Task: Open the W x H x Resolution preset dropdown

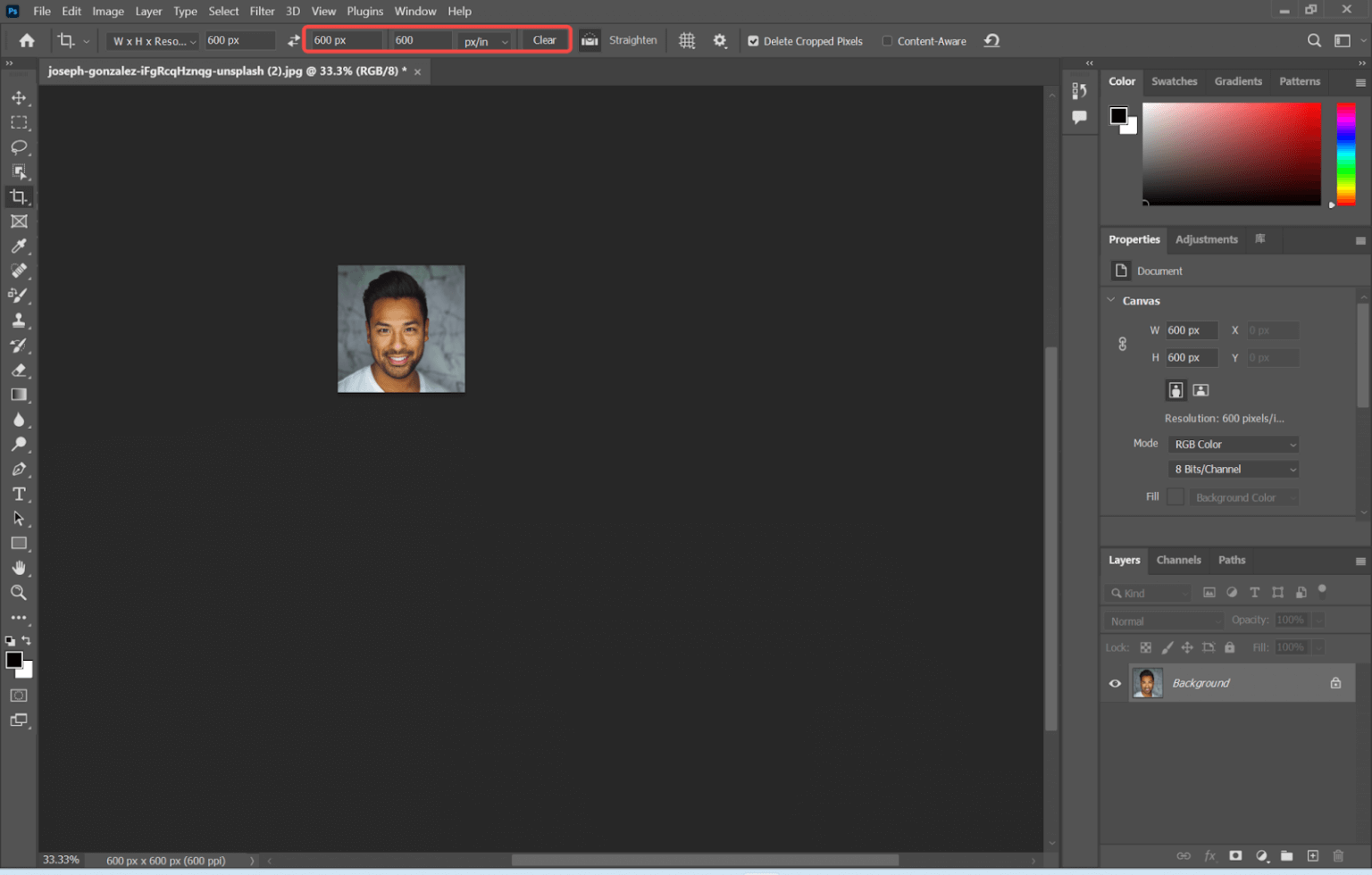Action: (x=154, y=41)
